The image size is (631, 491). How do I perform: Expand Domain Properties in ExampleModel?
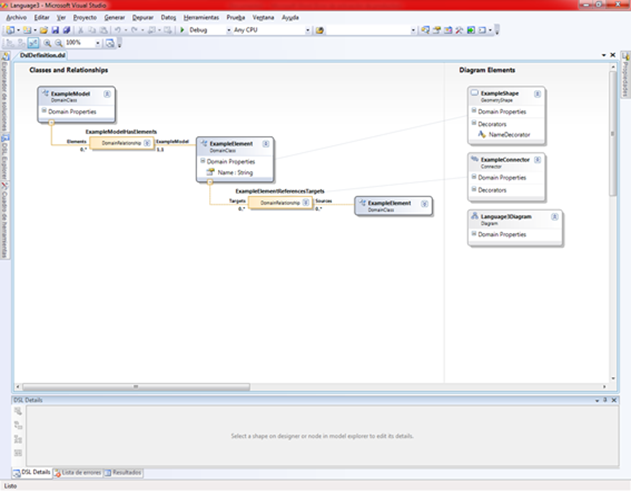pos(44,111)
